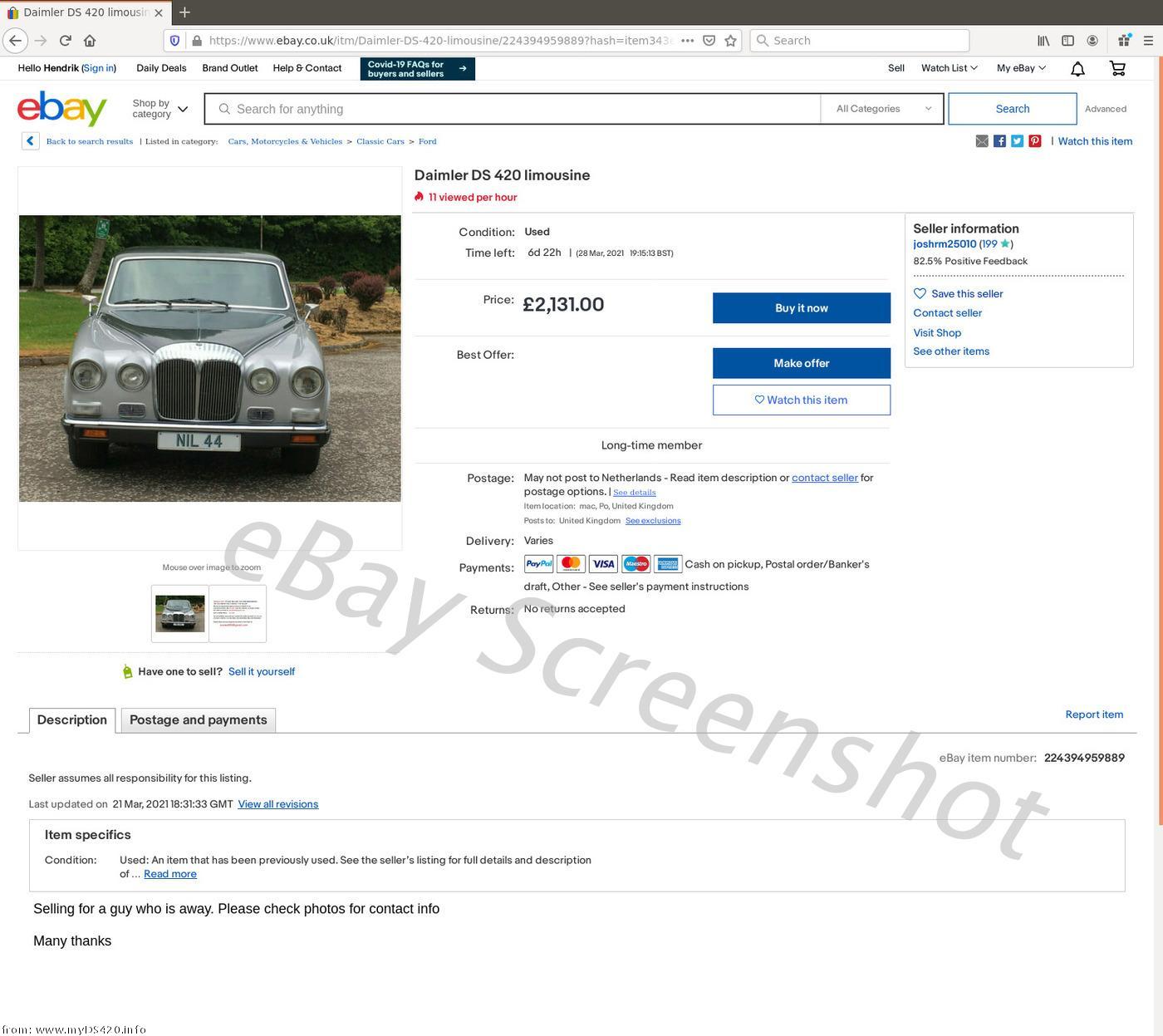Image resolution: width=1163 pixels, height=1036 pixels.
Task: Open the All Categories dropdown
Action: click(x=883, y=109)
